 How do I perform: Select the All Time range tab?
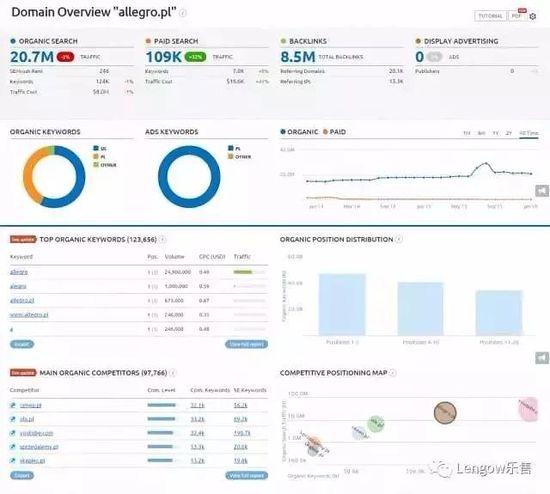tap(529, 133)
